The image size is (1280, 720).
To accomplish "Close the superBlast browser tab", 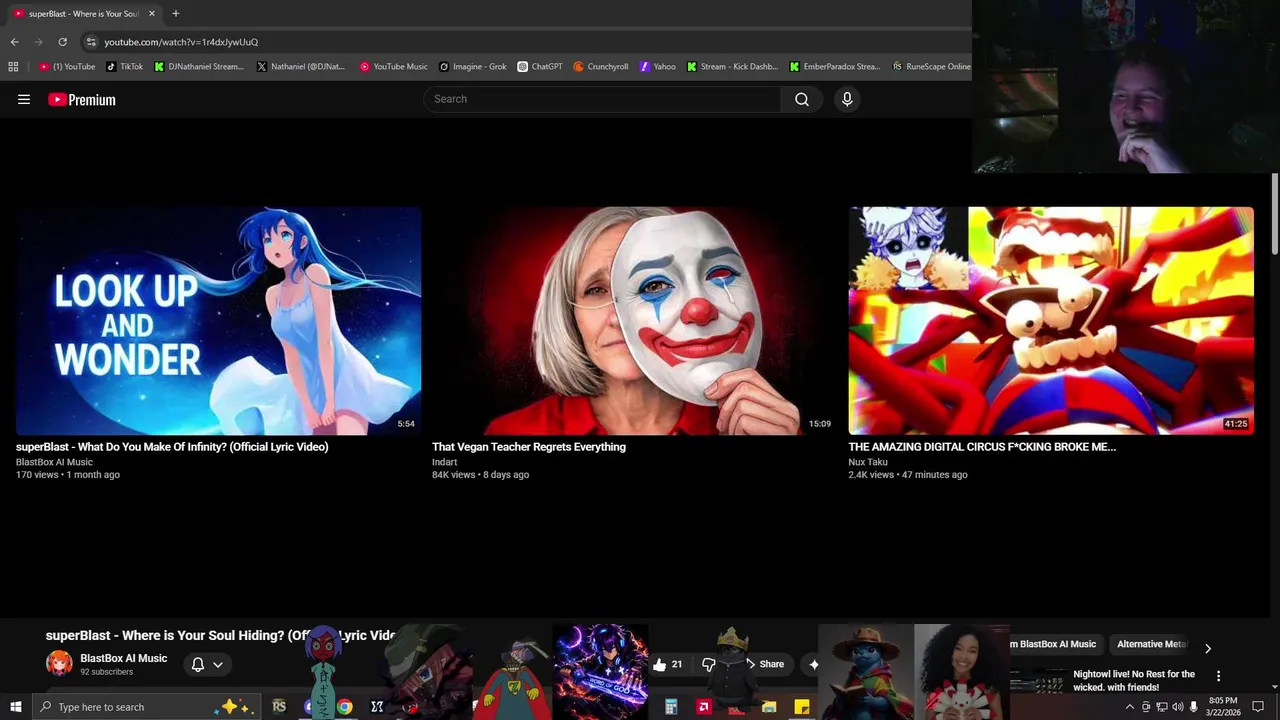I will (152, 13).
